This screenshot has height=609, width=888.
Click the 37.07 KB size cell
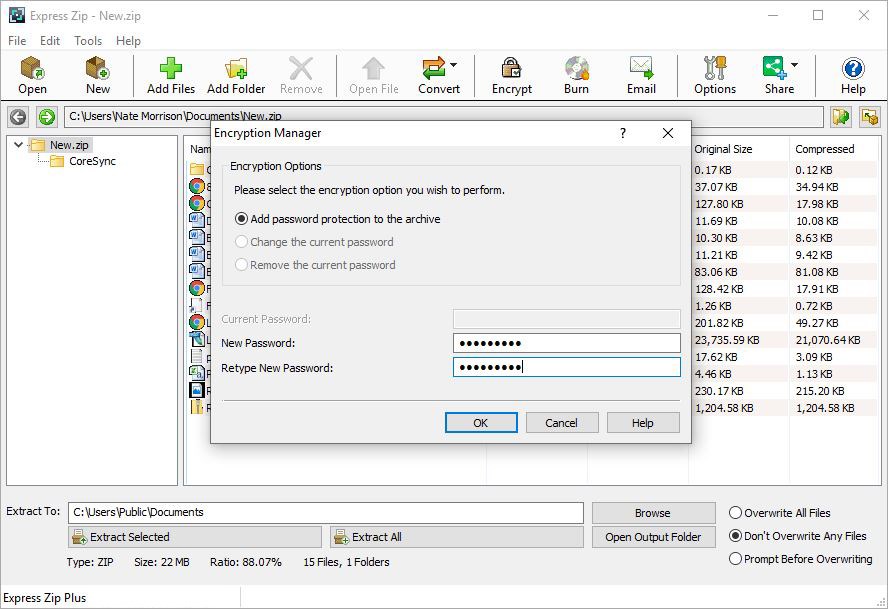(716, 187)
